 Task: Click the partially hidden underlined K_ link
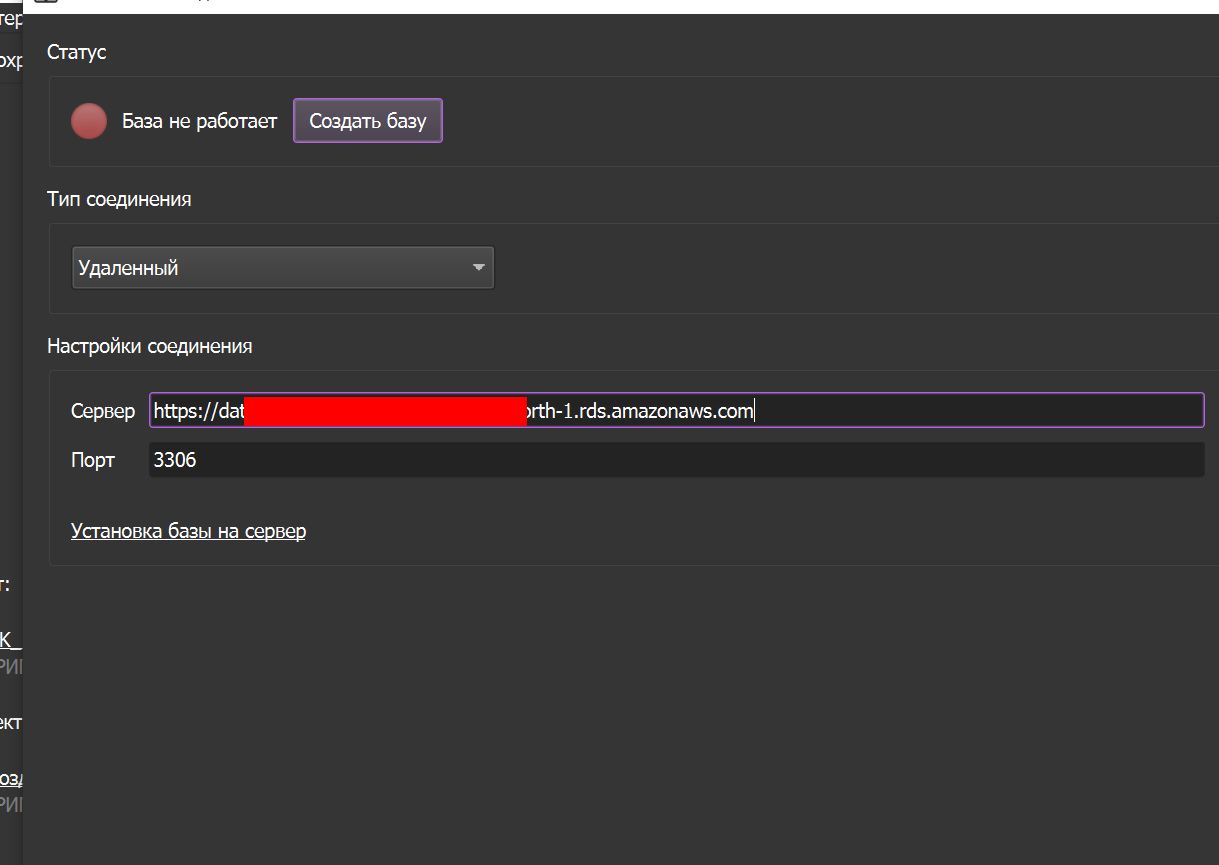click(x=9, y=640)
